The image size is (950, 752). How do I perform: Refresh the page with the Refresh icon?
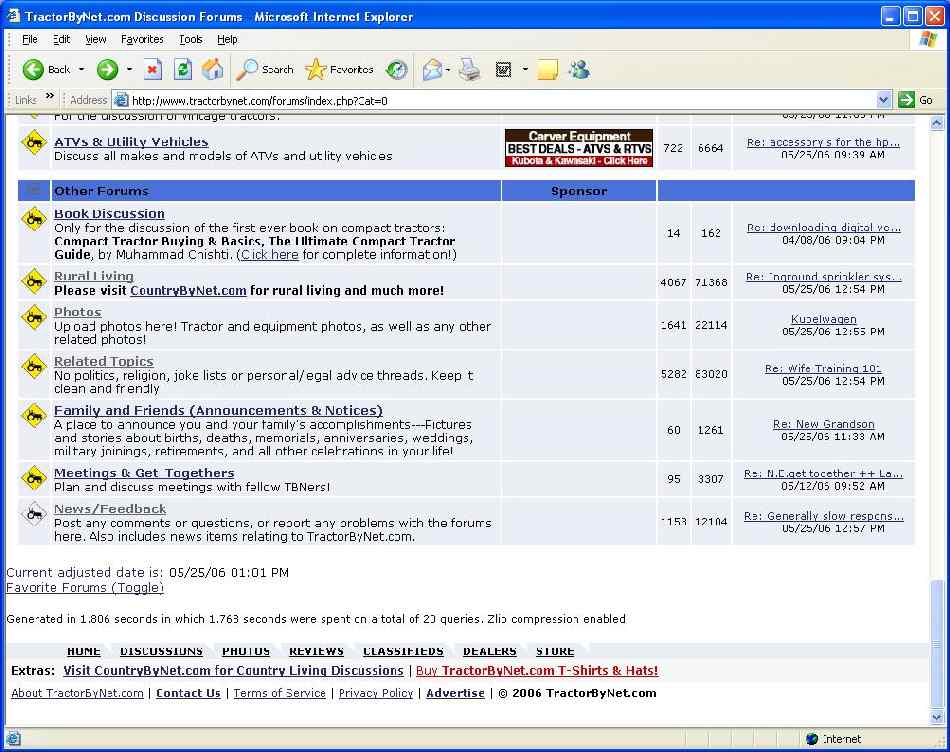coord(182,70)
